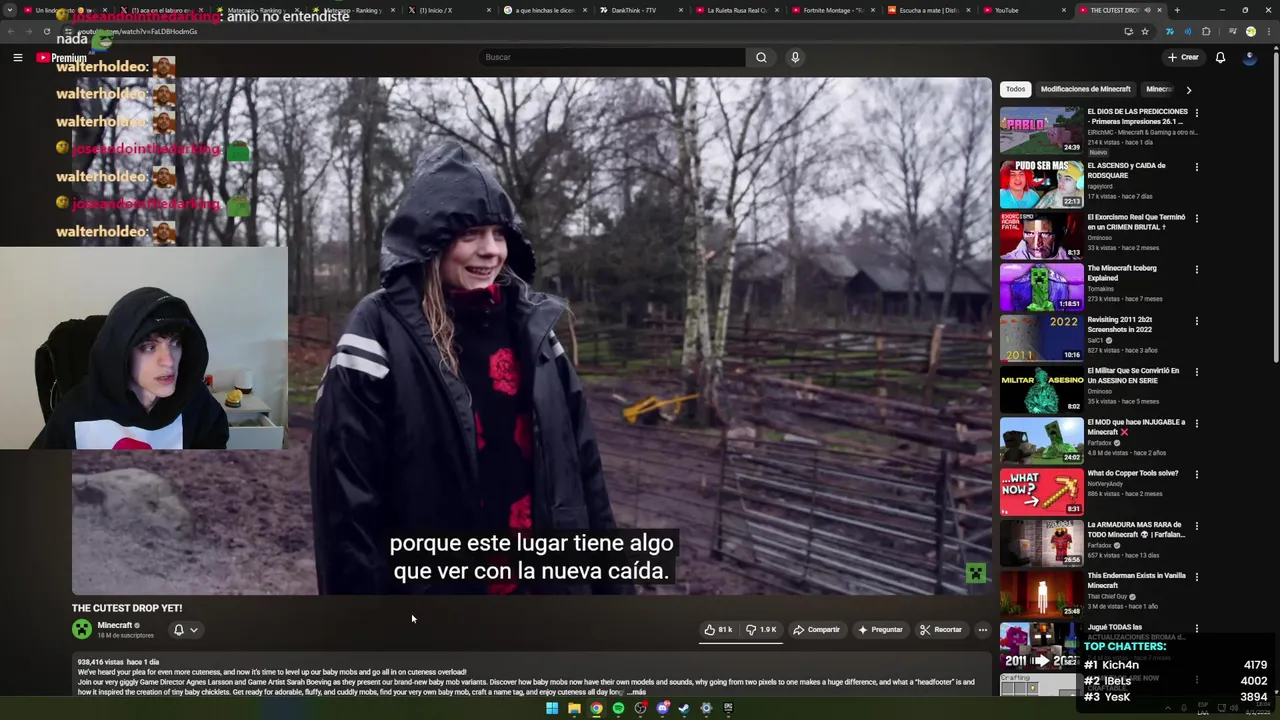Open the PABLO thumbnail video
This screenshot has height=720, width=1280.
(1041, 130)
